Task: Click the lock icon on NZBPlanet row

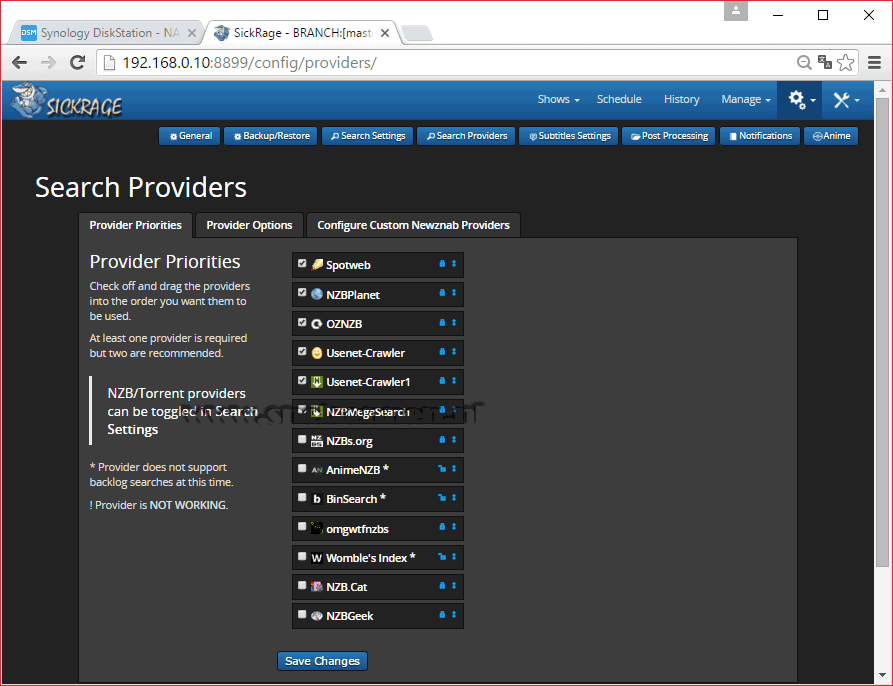Action: (x=442, y=293)
